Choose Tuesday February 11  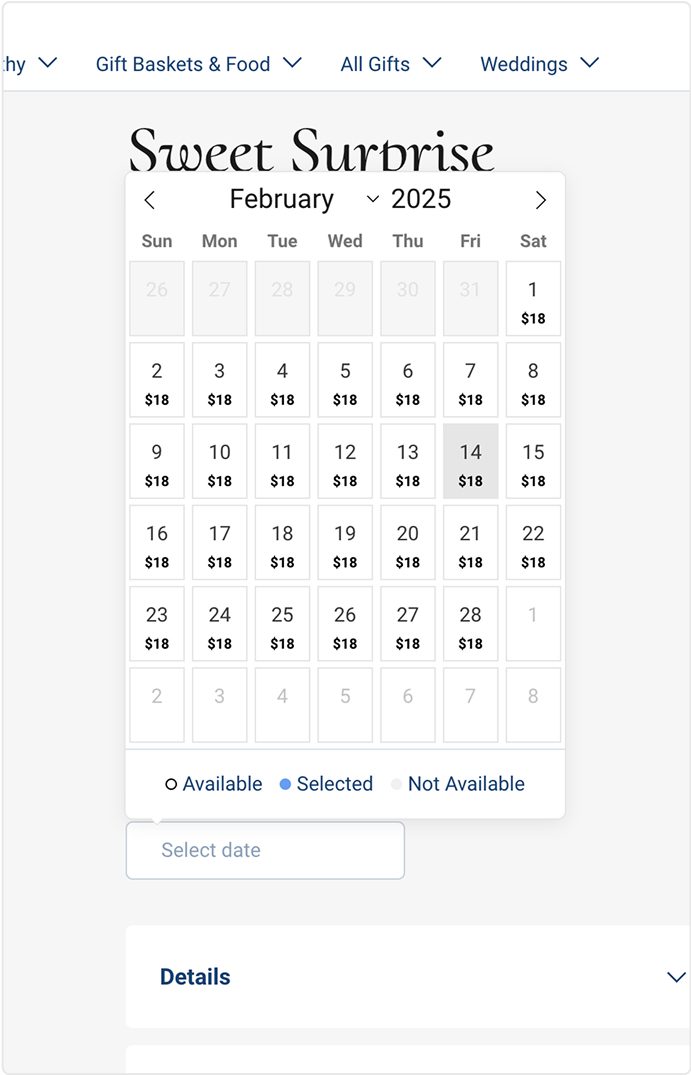point(282,461)
